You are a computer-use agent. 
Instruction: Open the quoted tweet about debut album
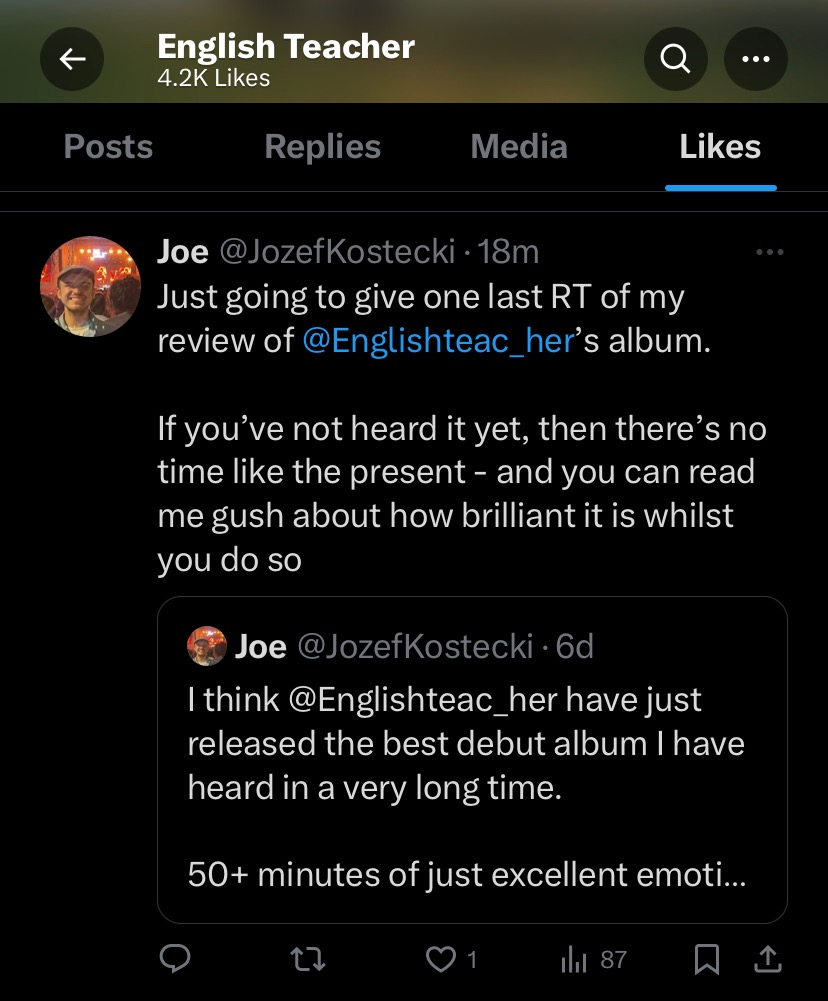pos(472,760)
